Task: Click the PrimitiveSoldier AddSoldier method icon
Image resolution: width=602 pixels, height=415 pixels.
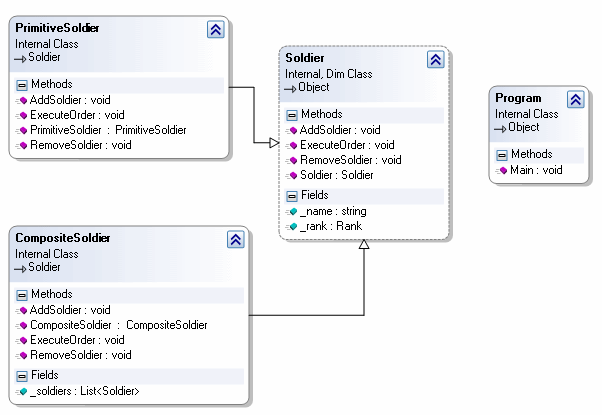Action: tap(21, 100)
